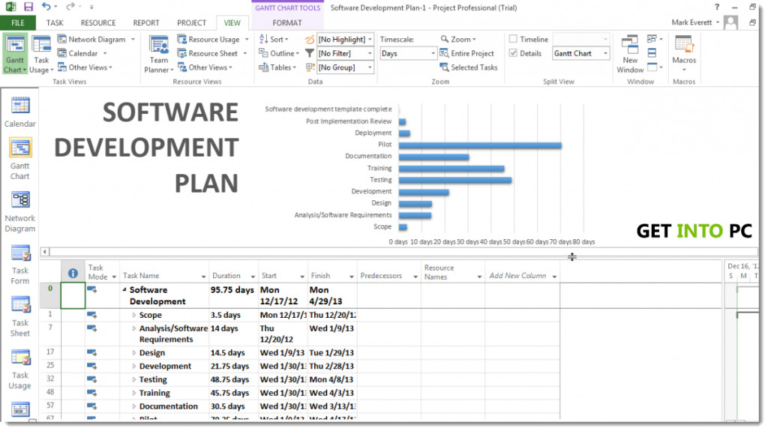
Task: Switch to the FORMAT tab
Action: (287, 23)
